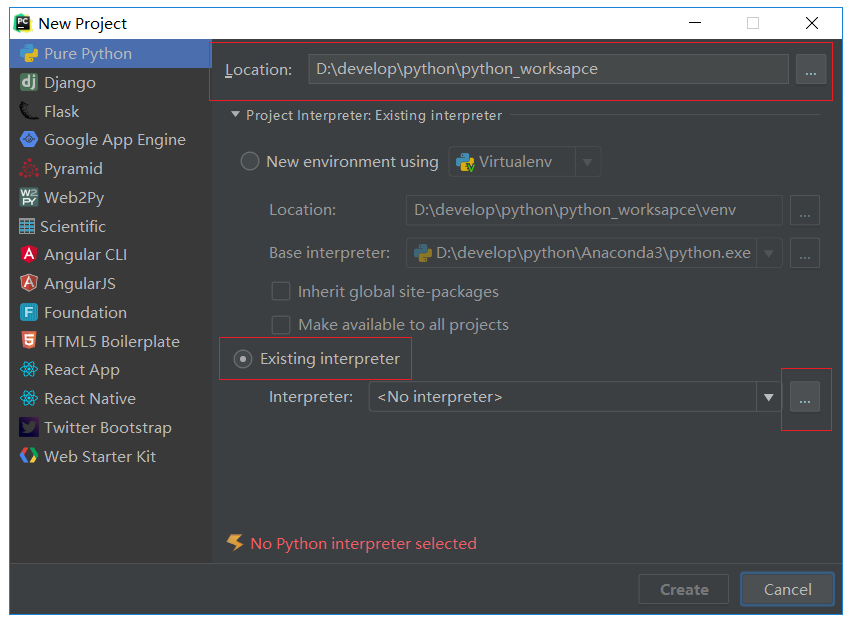Click the Web Starter Kit icon

coord(29,456)
